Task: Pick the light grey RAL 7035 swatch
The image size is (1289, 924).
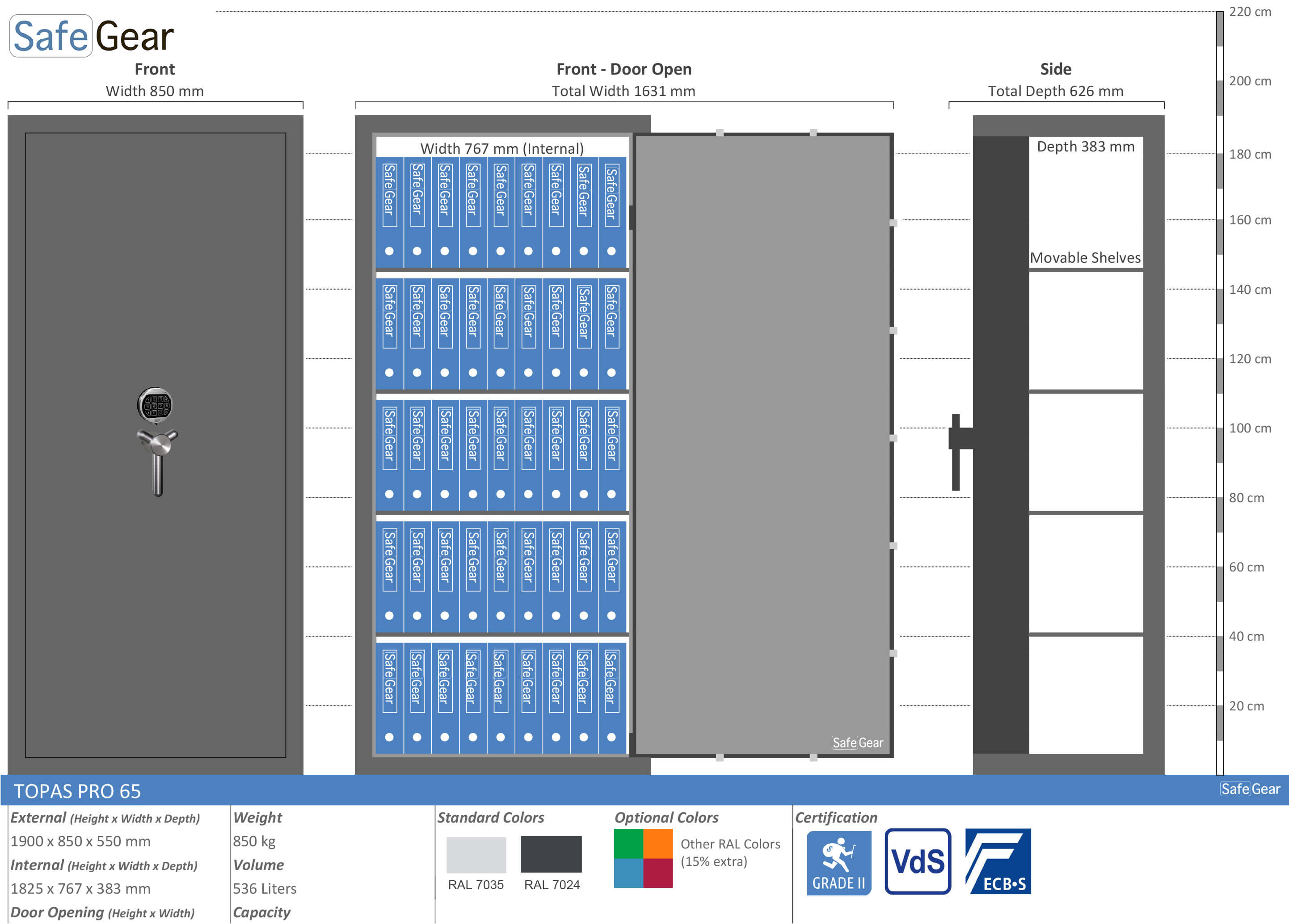Action: point(476,855)
